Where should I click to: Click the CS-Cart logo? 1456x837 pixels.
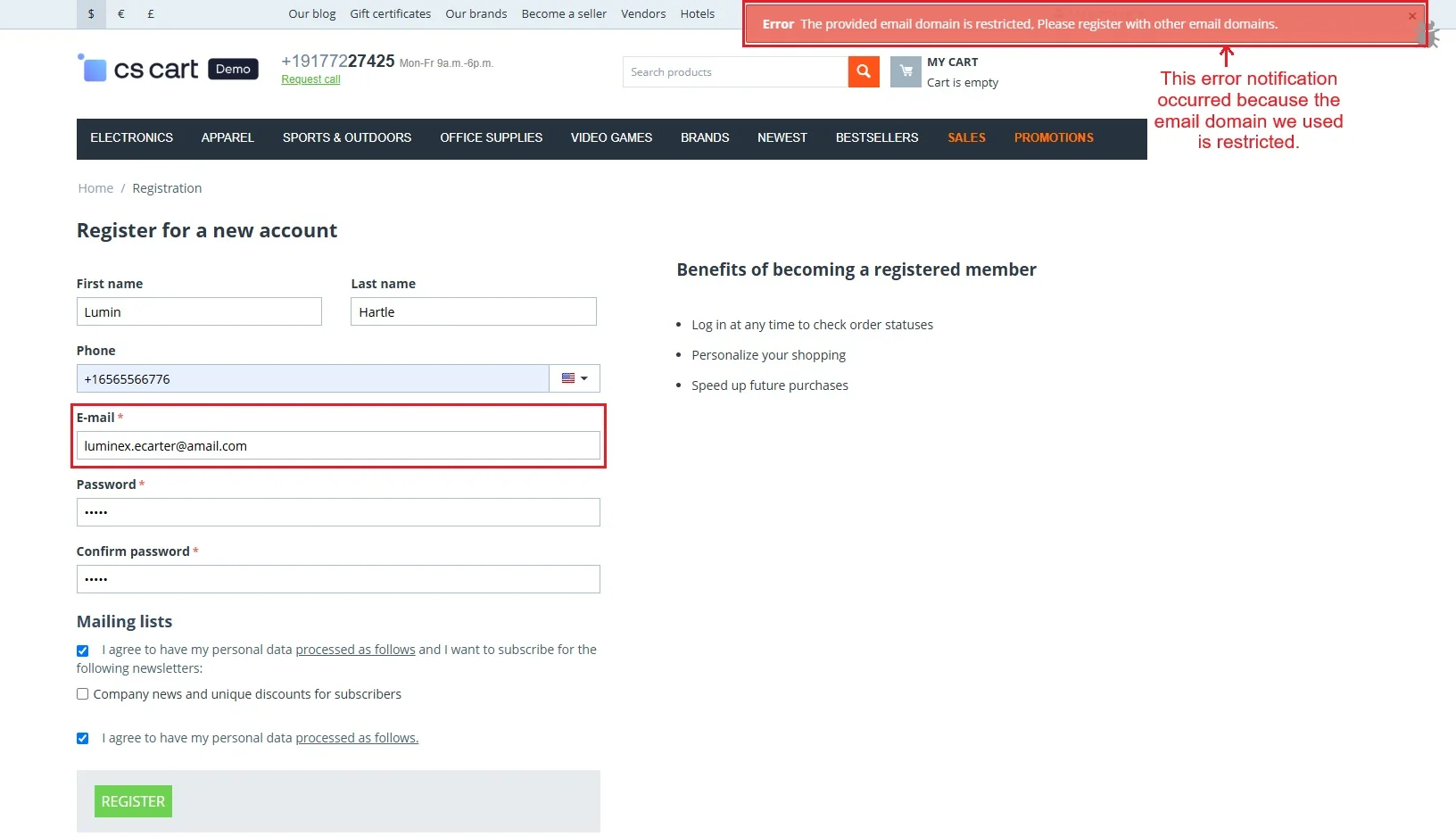pos(156,69)
